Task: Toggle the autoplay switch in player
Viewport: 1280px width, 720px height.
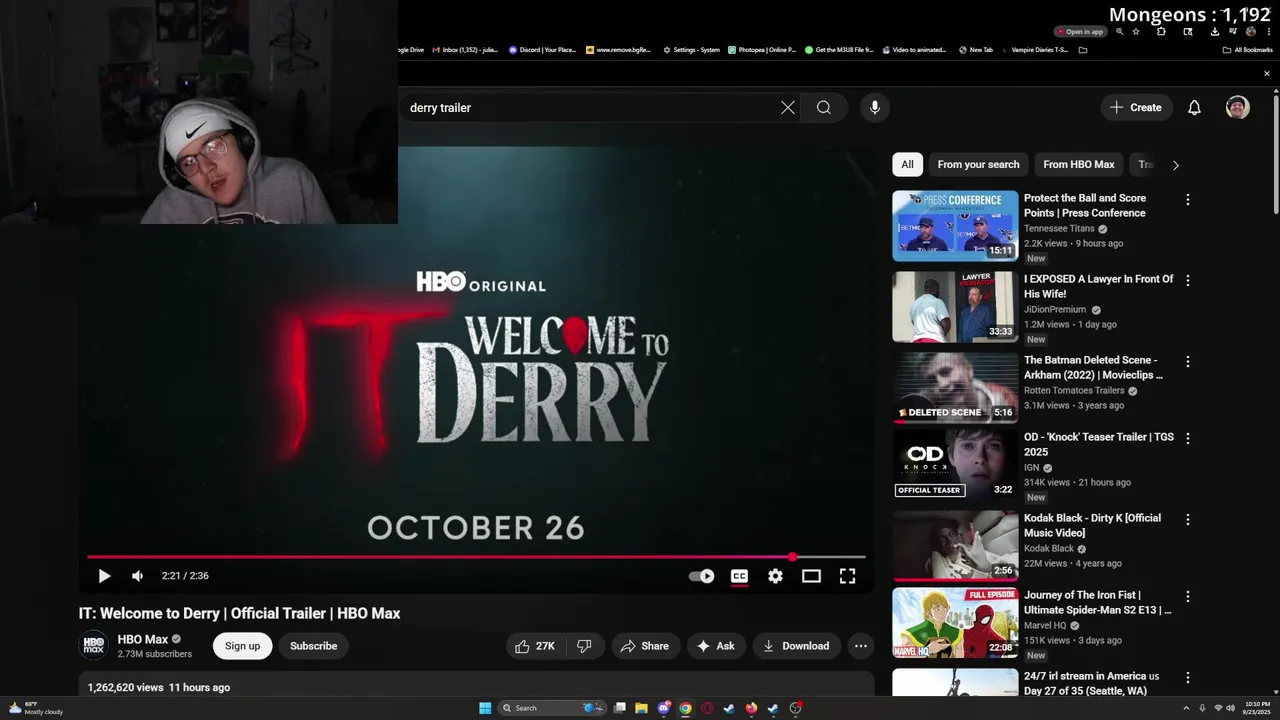Action: [x=702, y=576]
